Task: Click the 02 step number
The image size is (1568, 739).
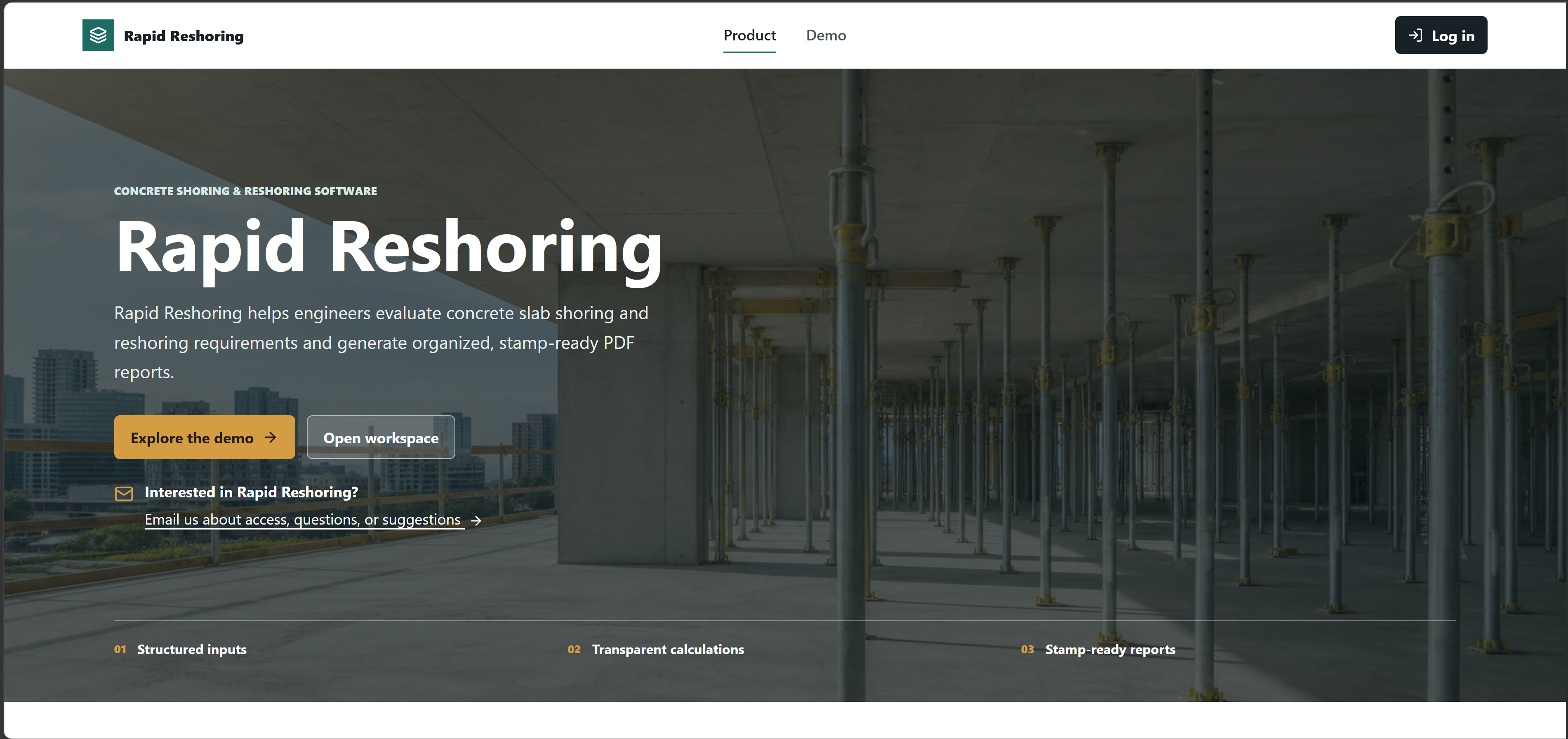Action: tap(573, 650)
